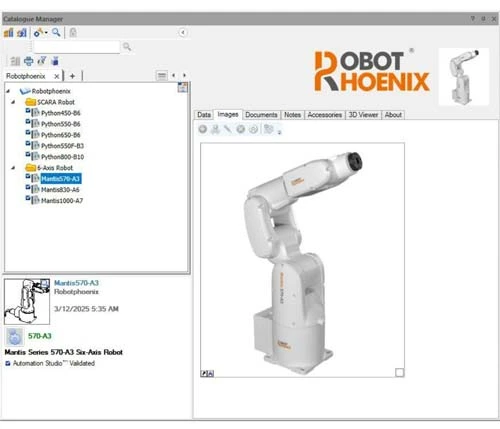
Task: Collapse the 6-Axis Robot folder
Action: (13, 168)
